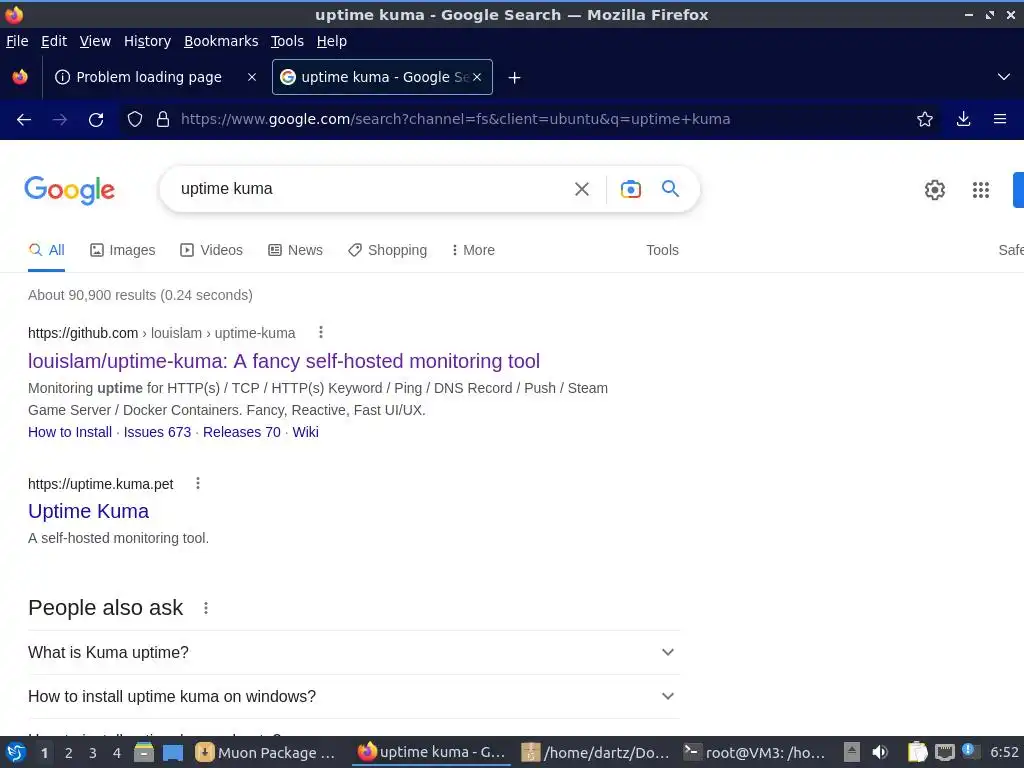Open the Issues 673 sublink
This screenshot has height=768, width=1024.
pos(157,432)
